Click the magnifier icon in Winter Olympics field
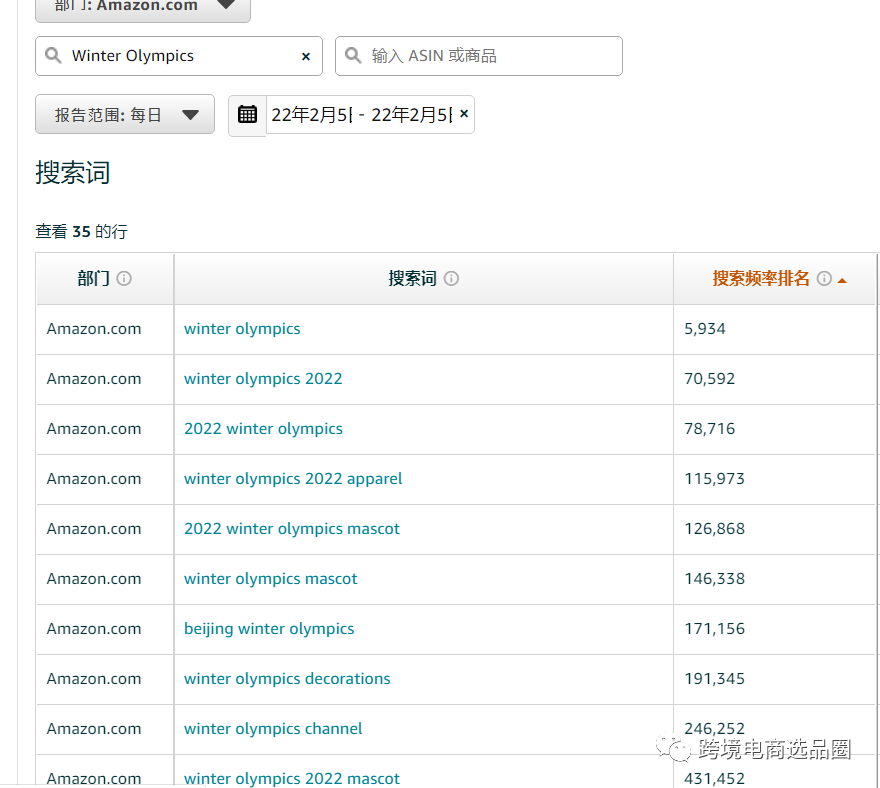 [53, 56]
